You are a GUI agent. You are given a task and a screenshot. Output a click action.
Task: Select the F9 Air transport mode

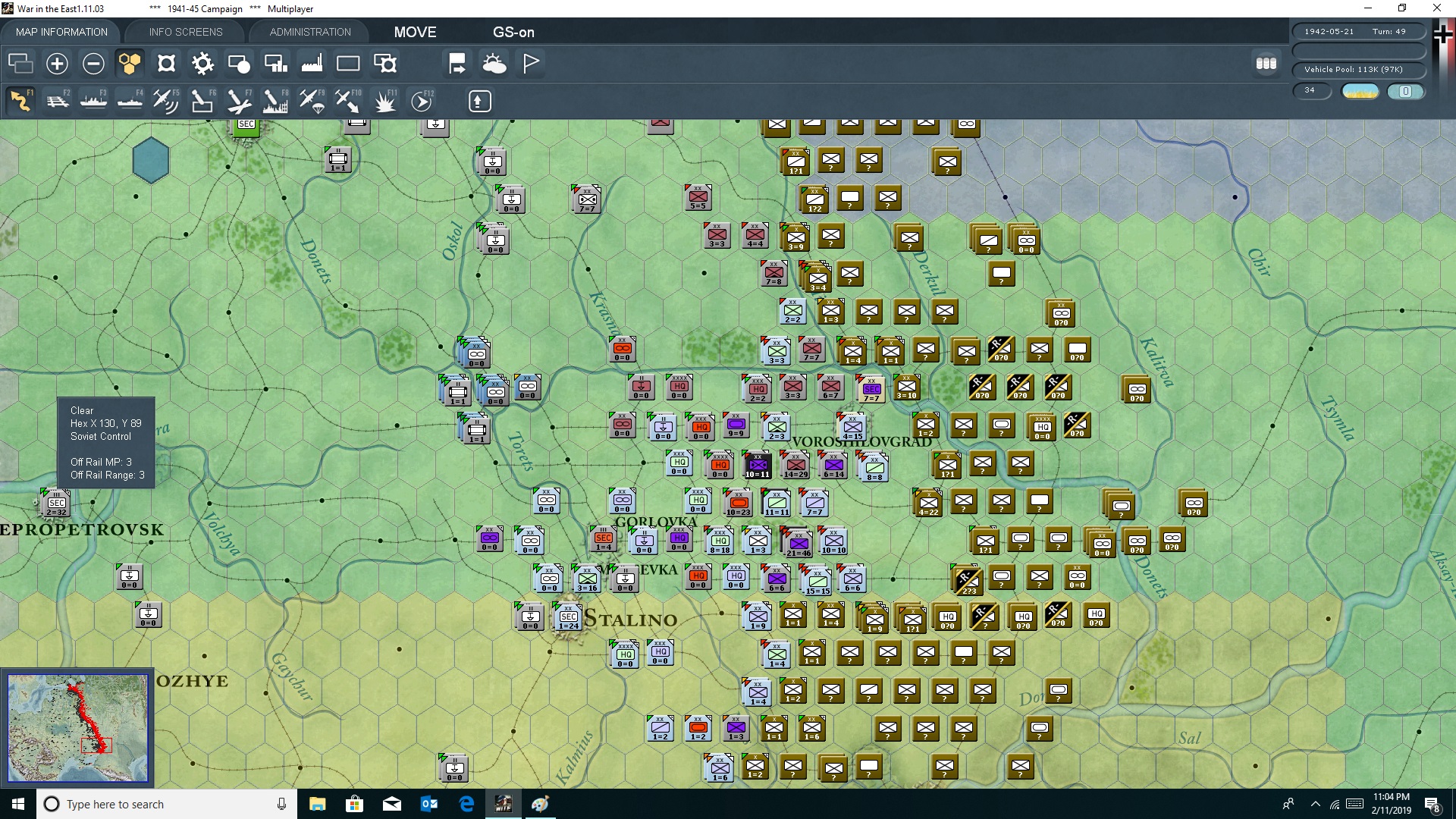[x=312, y=101]
